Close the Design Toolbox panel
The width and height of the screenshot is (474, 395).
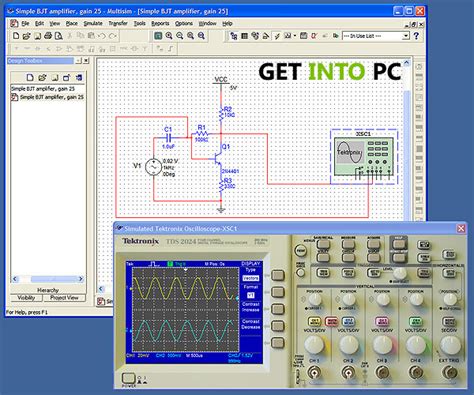(x=86, y=61)
